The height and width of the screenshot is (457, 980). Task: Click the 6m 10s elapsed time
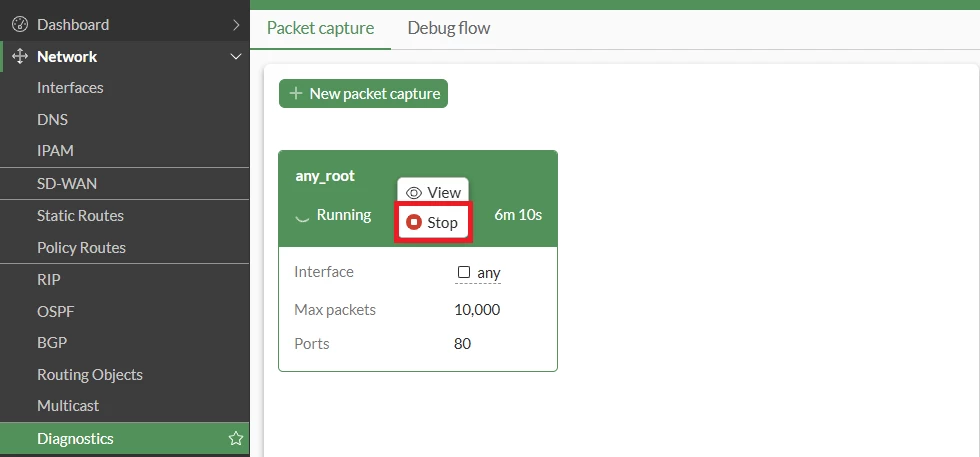pyautogui.click(x=518, y=215)
